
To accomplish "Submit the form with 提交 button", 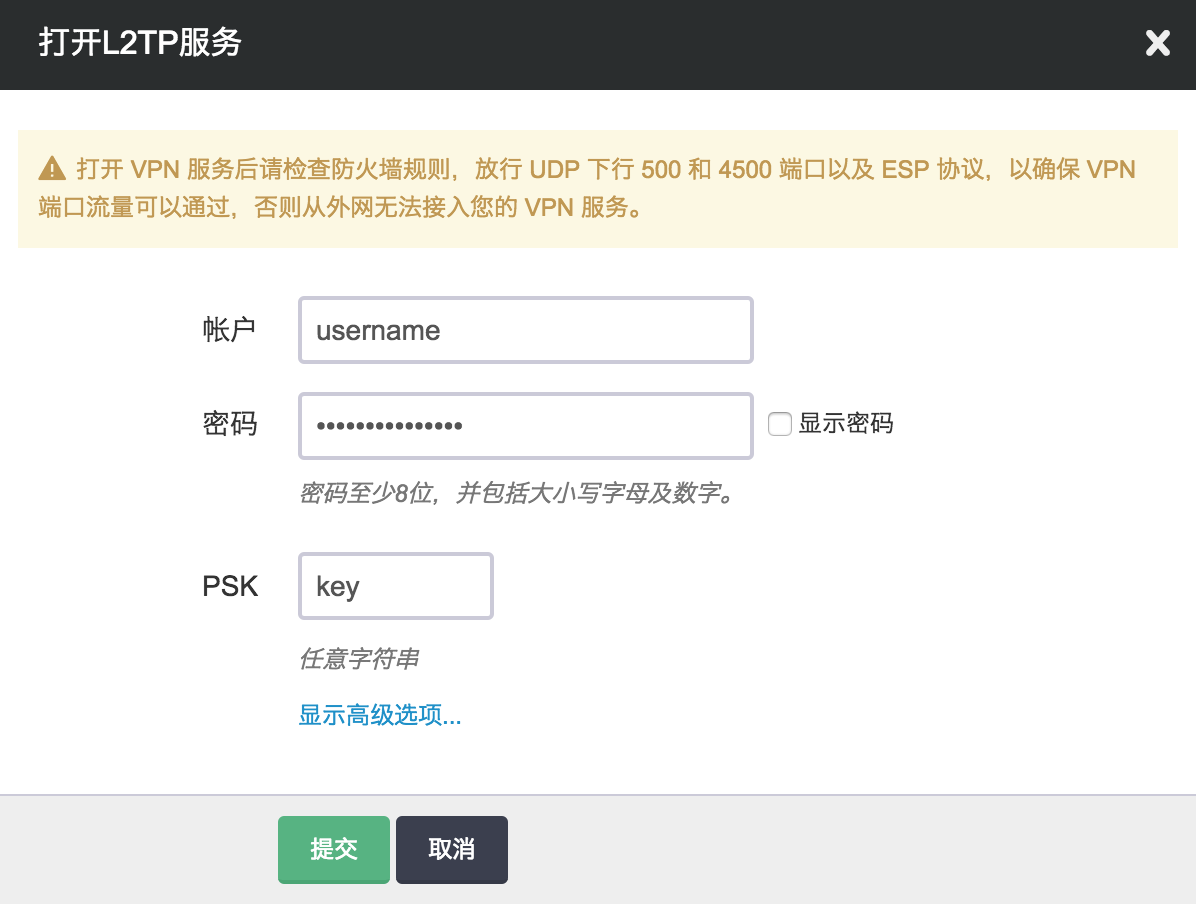I will [333, 849].
